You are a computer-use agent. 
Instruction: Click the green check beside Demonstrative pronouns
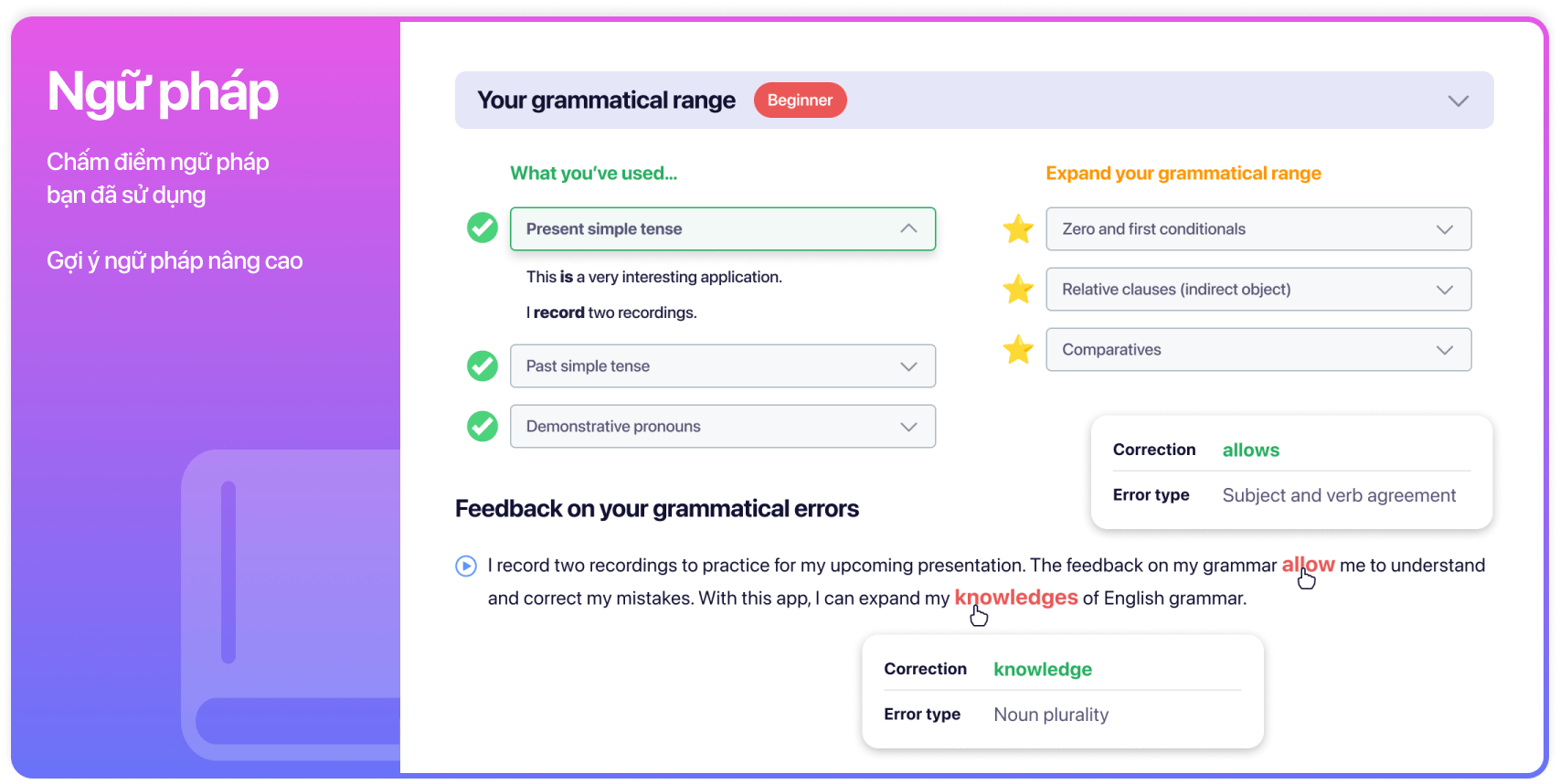(483, 426)
